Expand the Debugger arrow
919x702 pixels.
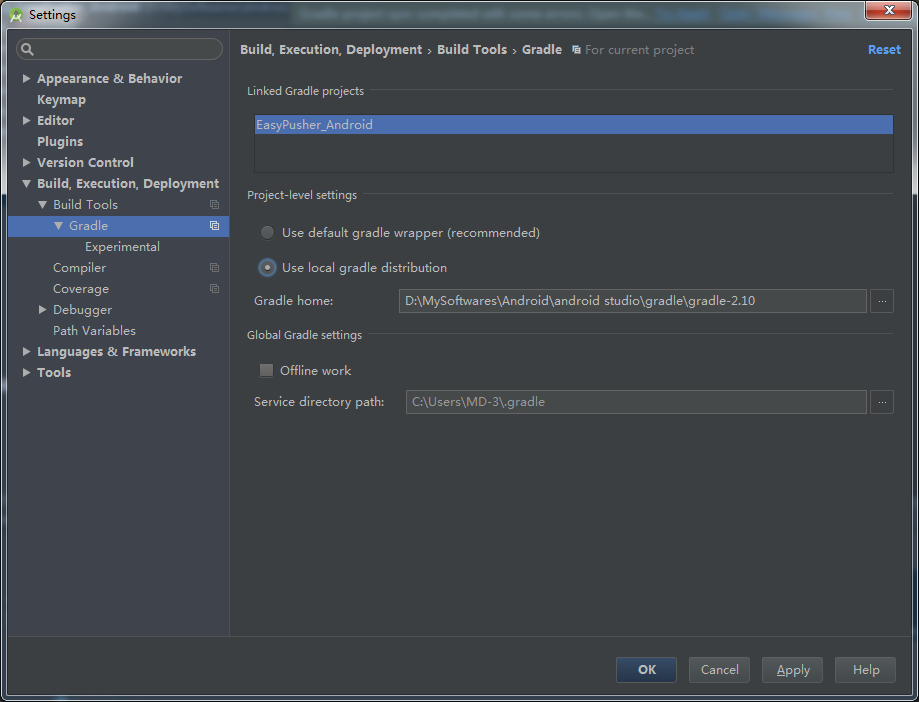(x=42, y=309)
